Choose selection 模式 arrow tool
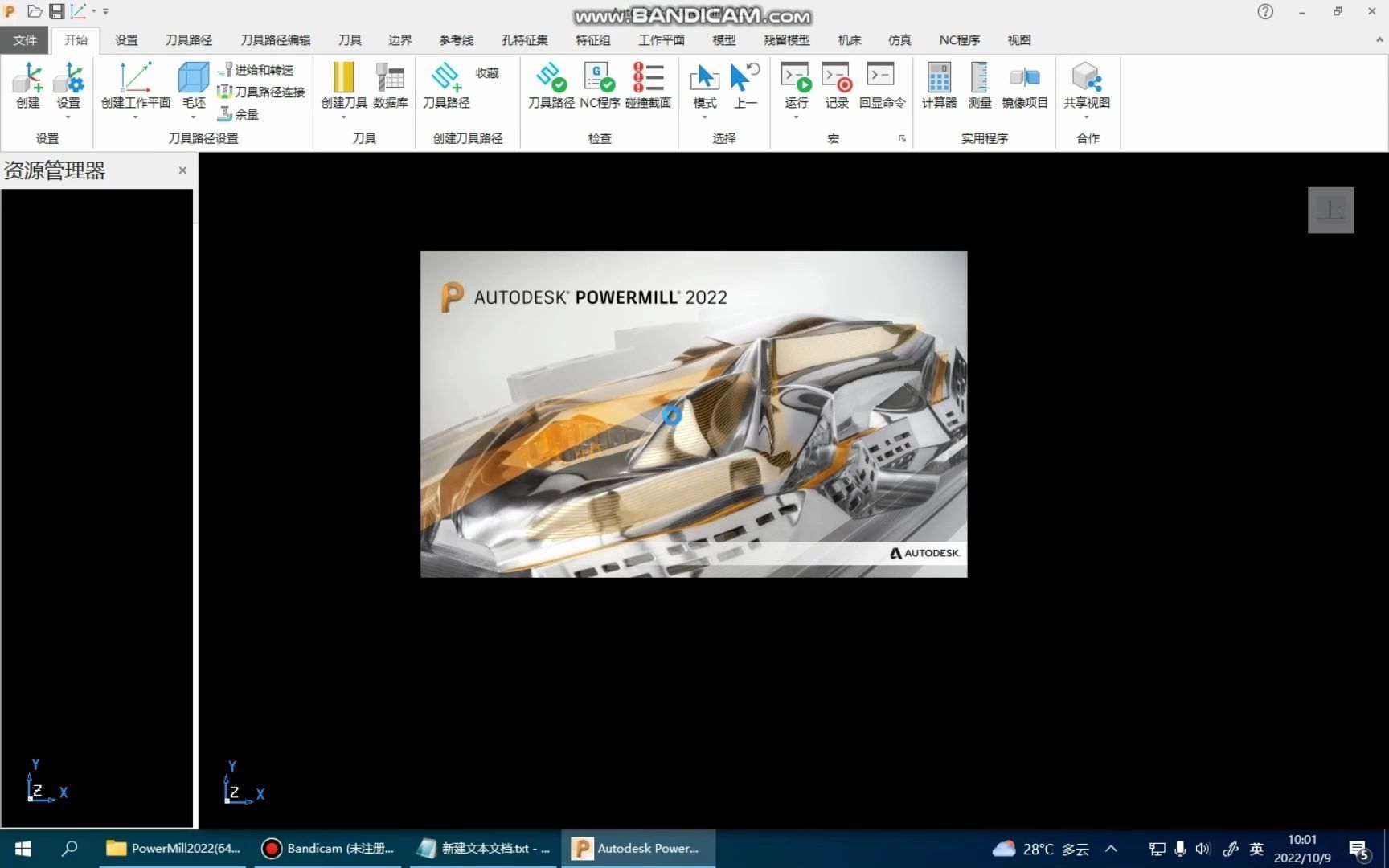Viewport: 1389px width, 868px height. tap(705, 79)
